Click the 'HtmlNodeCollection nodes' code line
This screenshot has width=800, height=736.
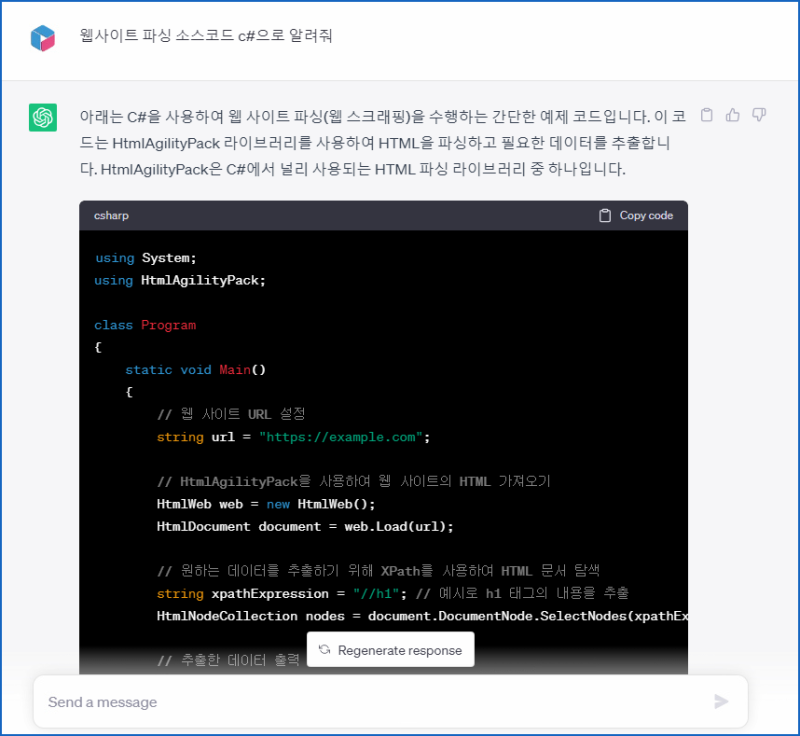pos(422,616)
